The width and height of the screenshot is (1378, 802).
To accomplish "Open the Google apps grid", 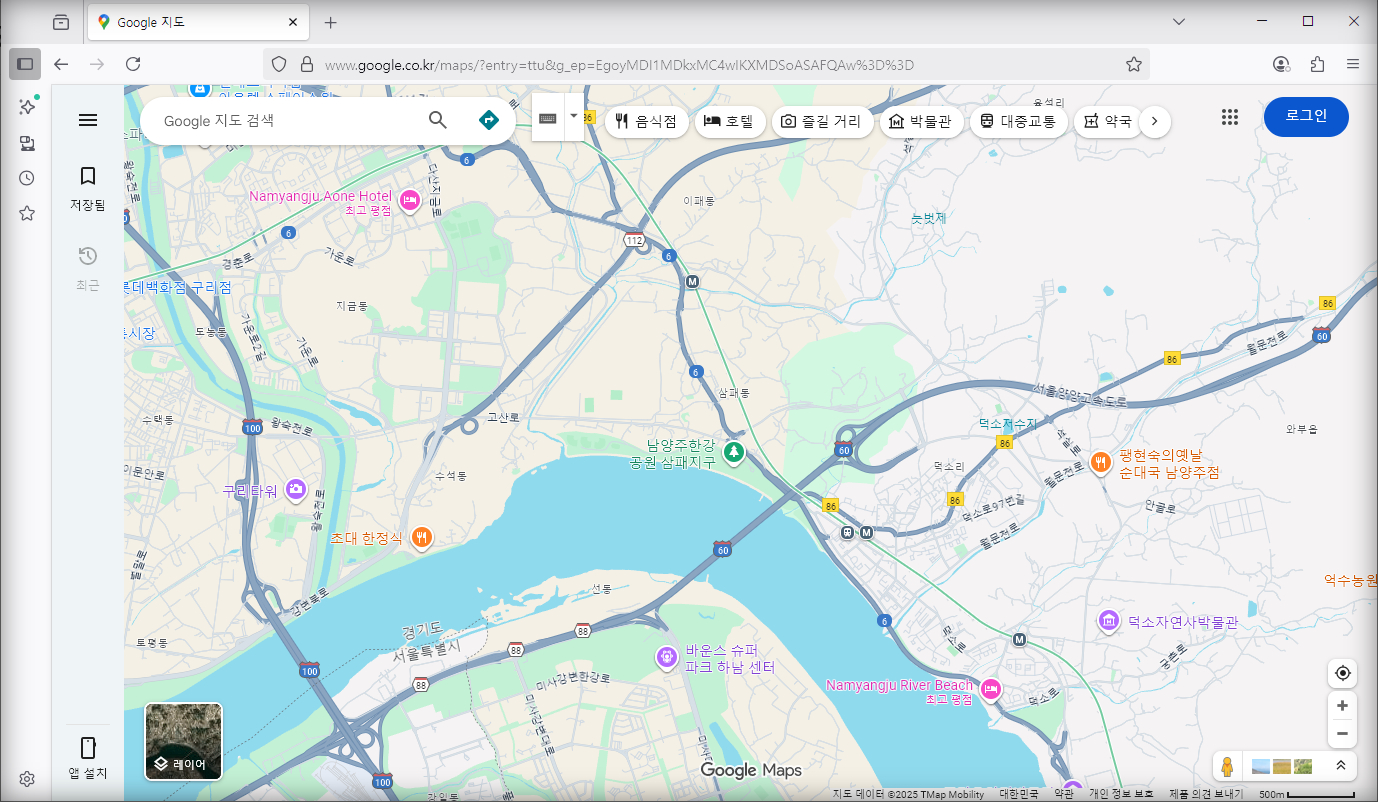I will [1230, 117].
